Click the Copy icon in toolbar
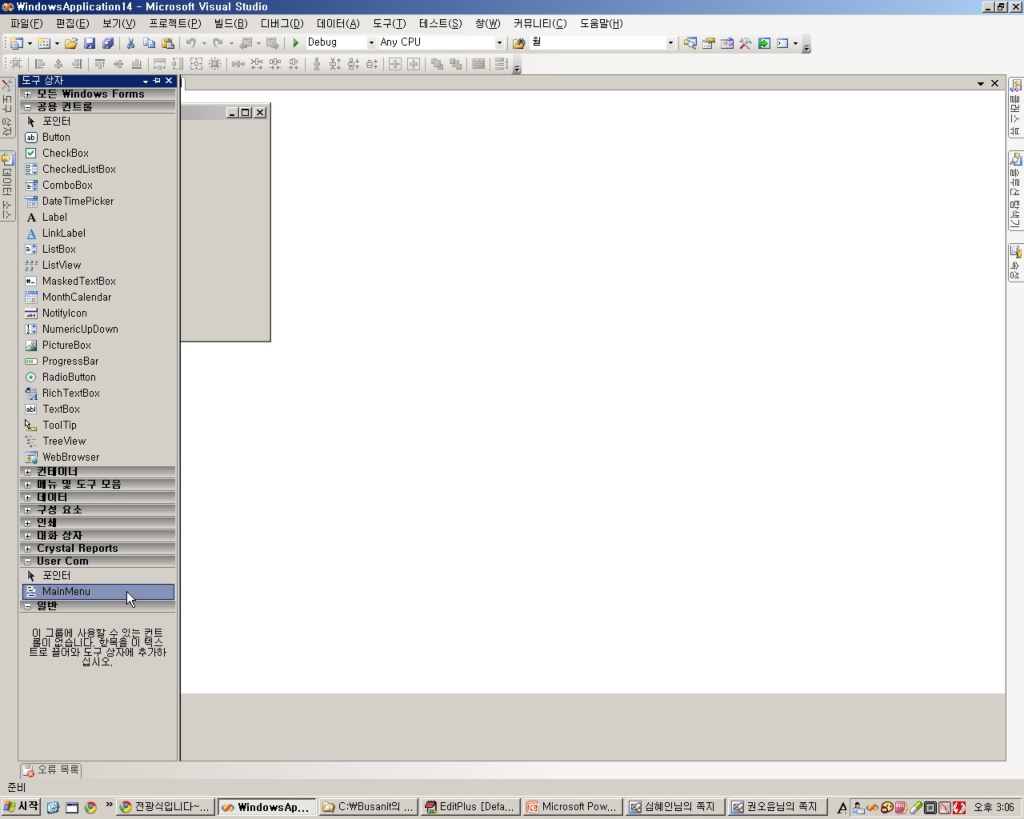Image resolution: width=1024 pixels, height=819 pixels. pyautogui.click(x=149, y=43)
